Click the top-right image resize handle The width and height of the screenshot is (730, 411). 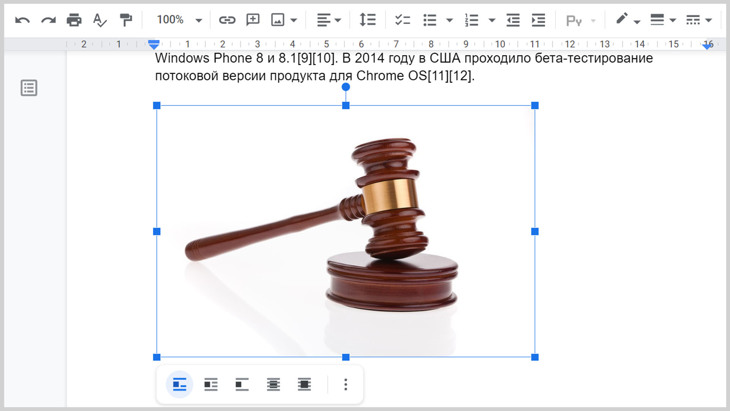pos(535,106)
